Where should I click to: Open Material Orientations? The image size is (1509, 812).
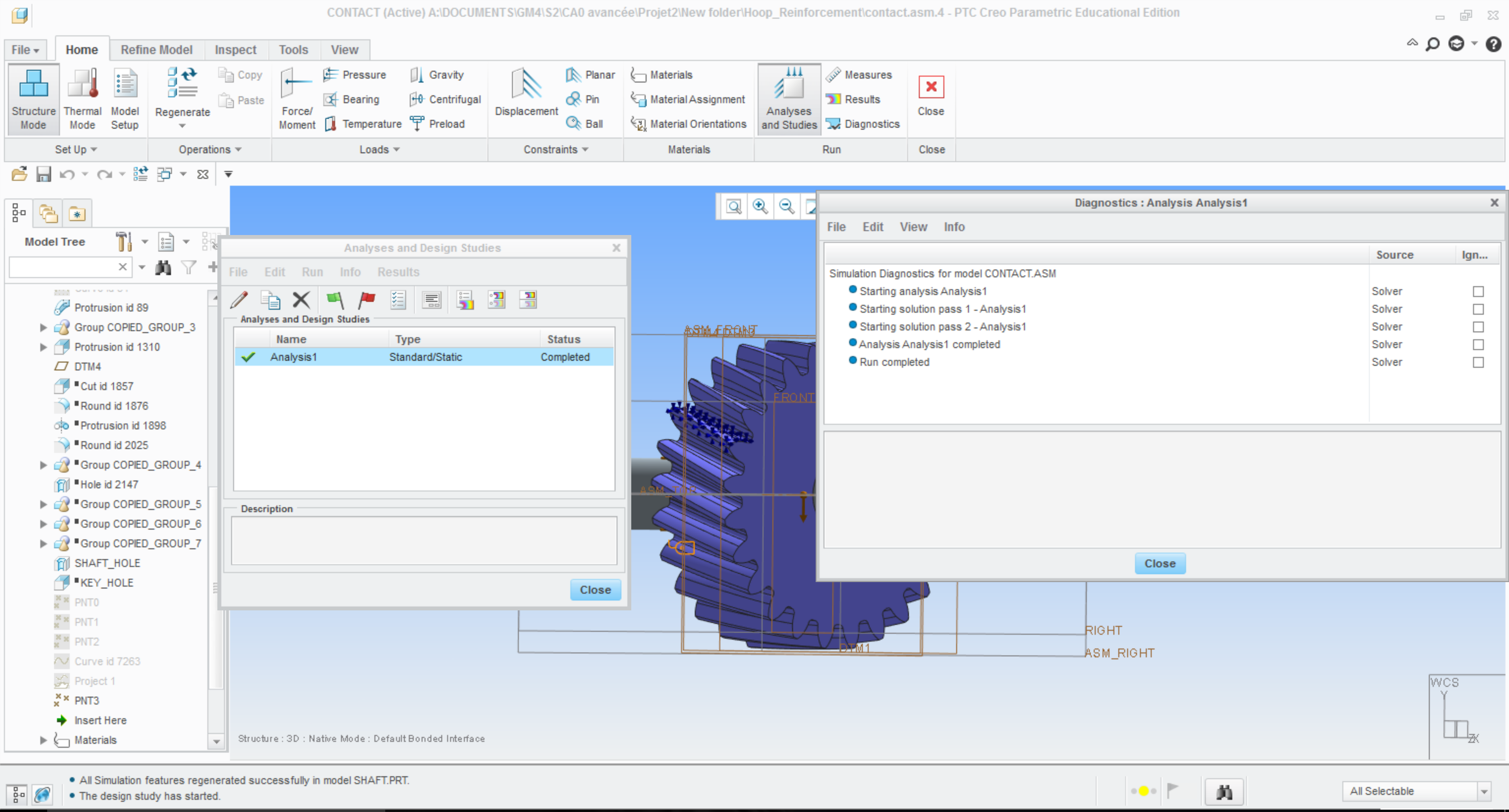tap(688, 124)
